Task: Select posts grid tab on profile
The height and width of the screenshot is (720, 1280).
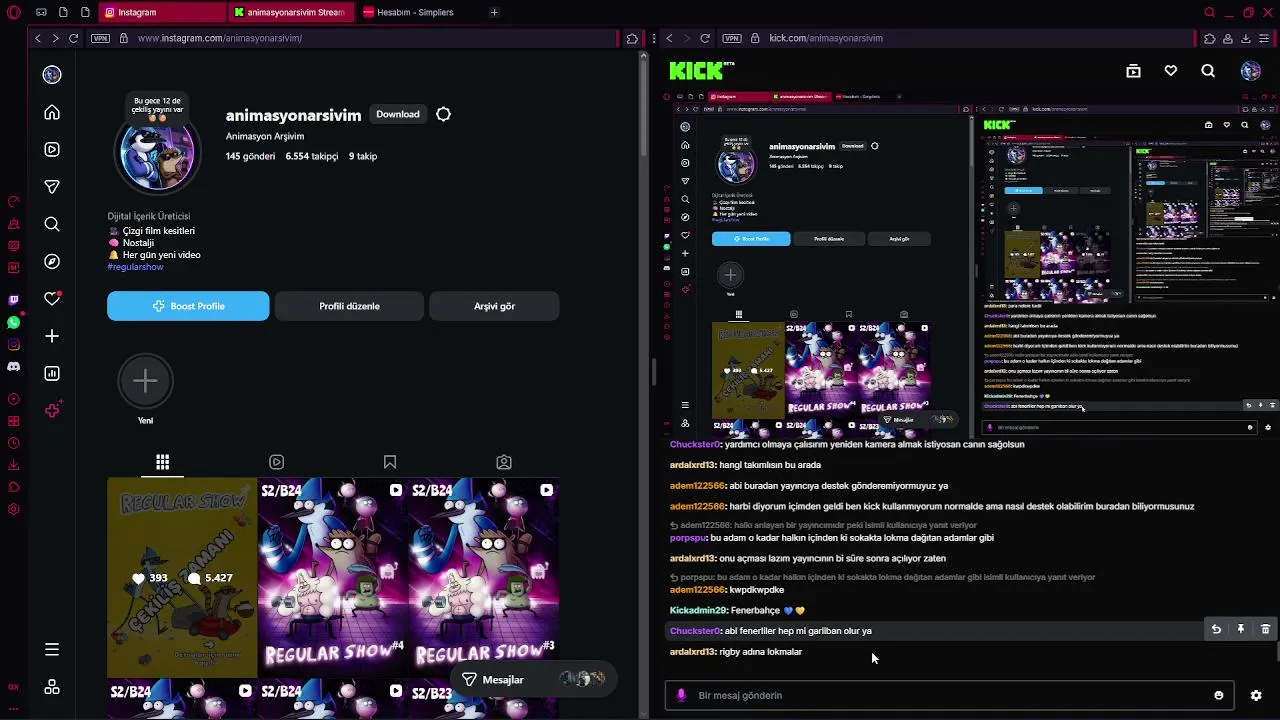Action: click(162, 462)
